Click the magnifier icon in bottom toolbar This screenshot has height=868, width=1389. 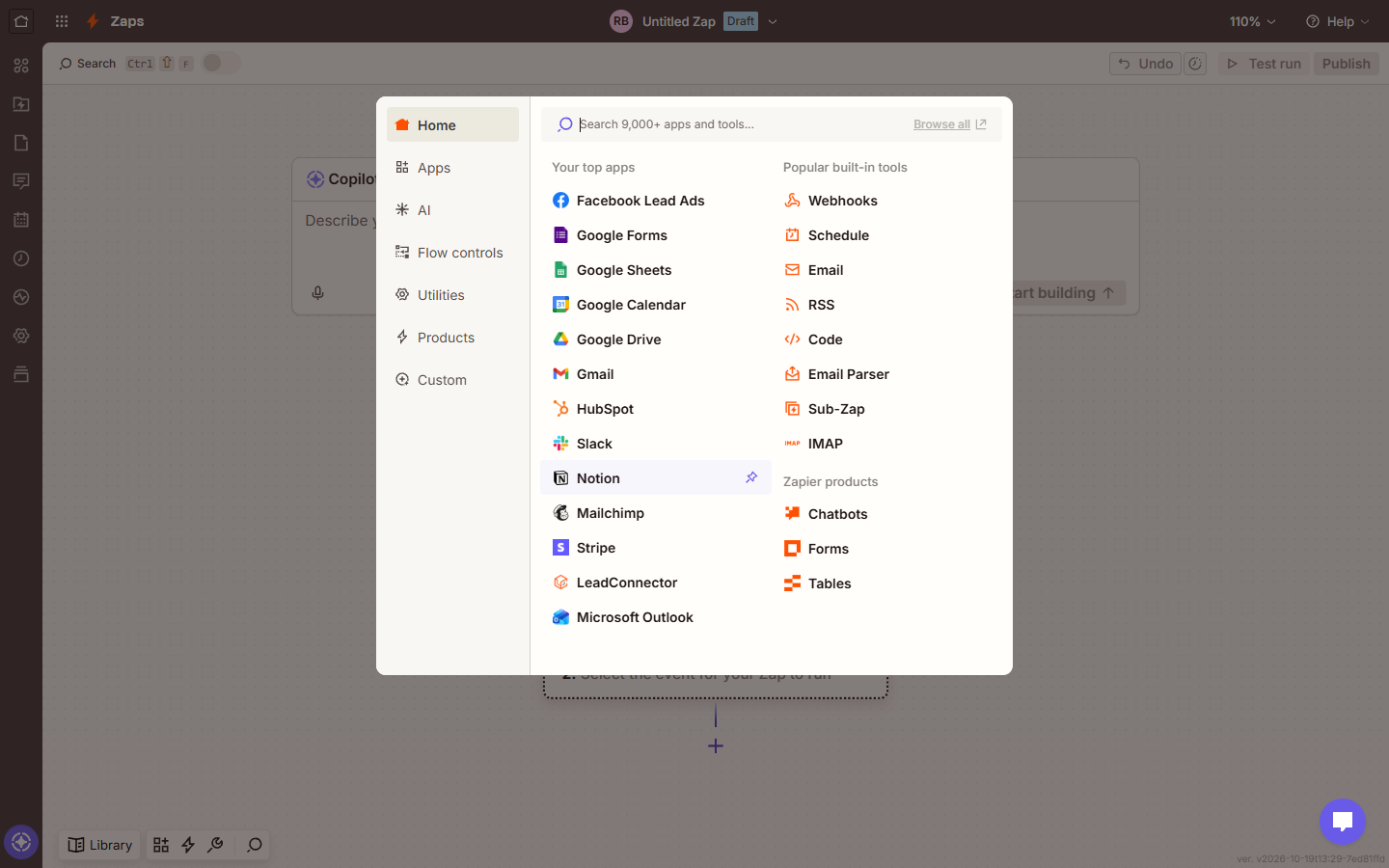pyautogui.click(x=254, y=845)
